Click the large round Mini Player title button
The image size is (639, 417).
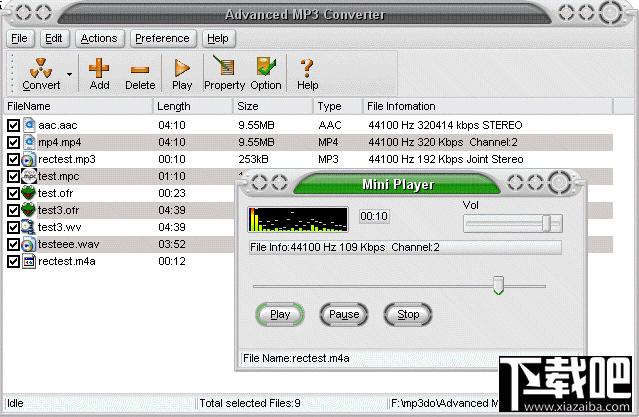(560, 182)
